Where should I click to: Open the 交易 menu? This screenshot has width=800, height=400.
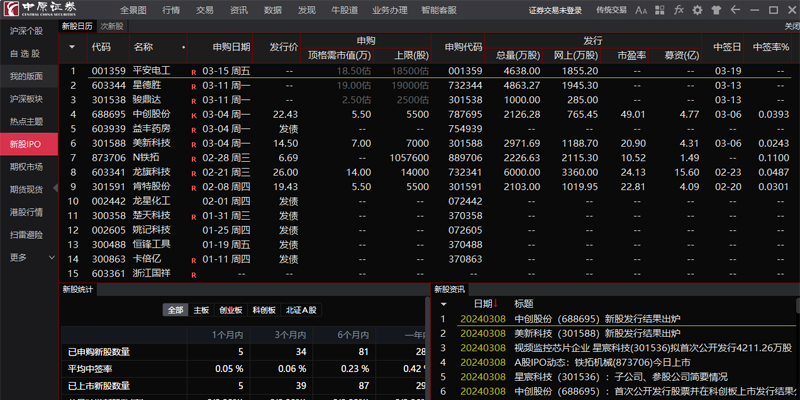coord(205,10)
